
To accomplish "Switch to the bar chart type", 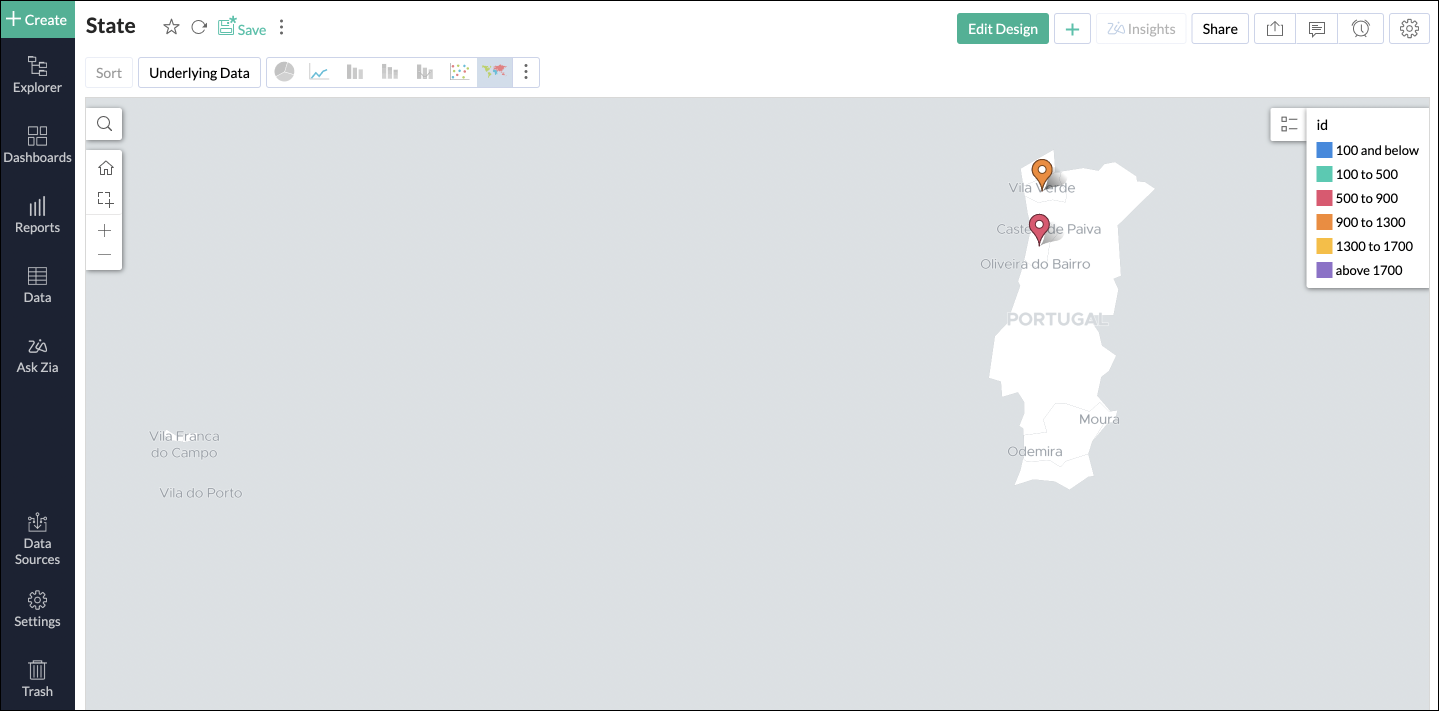I will coord(355,71).
